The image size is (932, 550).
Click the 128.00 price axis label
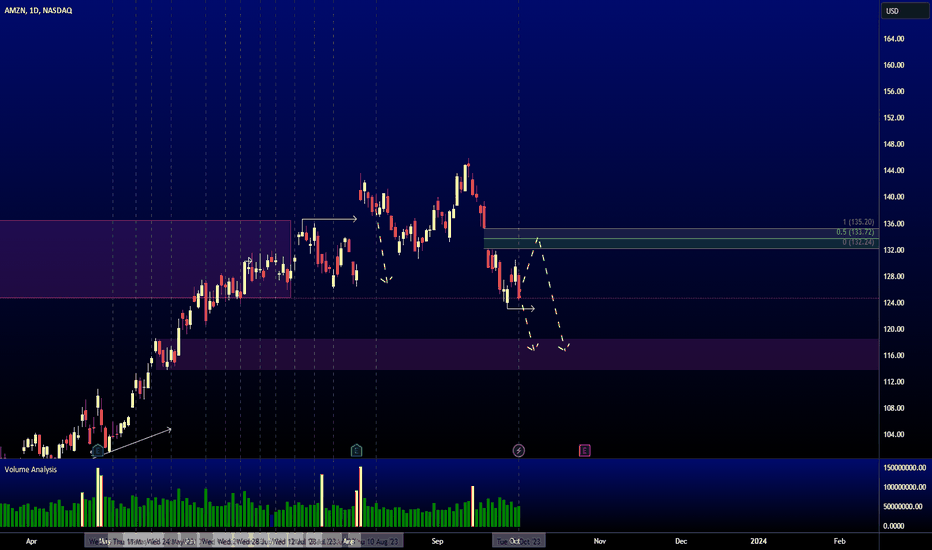893,276
